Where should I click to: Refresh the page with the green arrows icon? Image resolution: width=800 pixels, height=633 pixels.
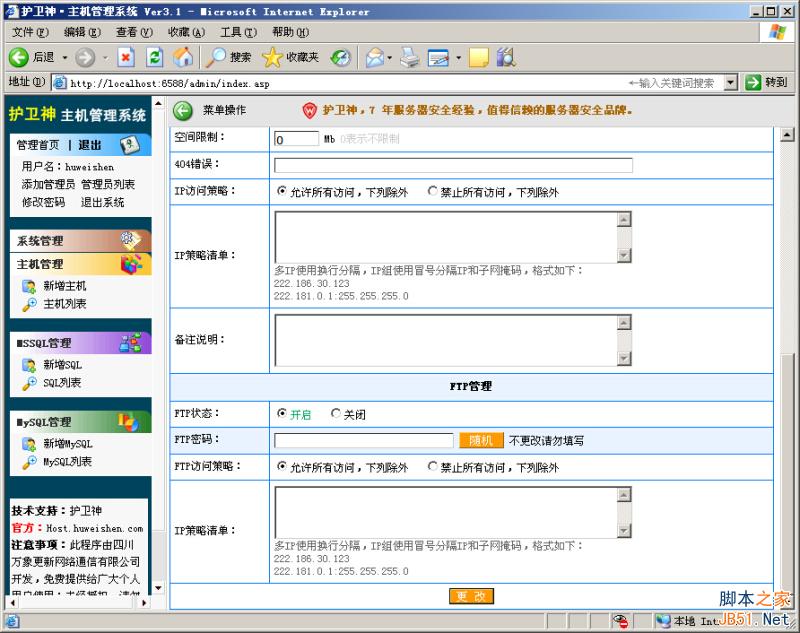(x=155, y=57)
